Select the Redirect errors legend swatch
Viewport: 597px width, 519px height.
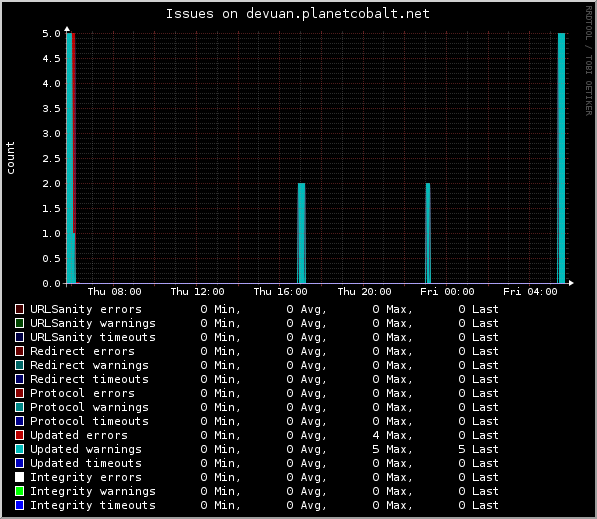[x=19, y=351]
